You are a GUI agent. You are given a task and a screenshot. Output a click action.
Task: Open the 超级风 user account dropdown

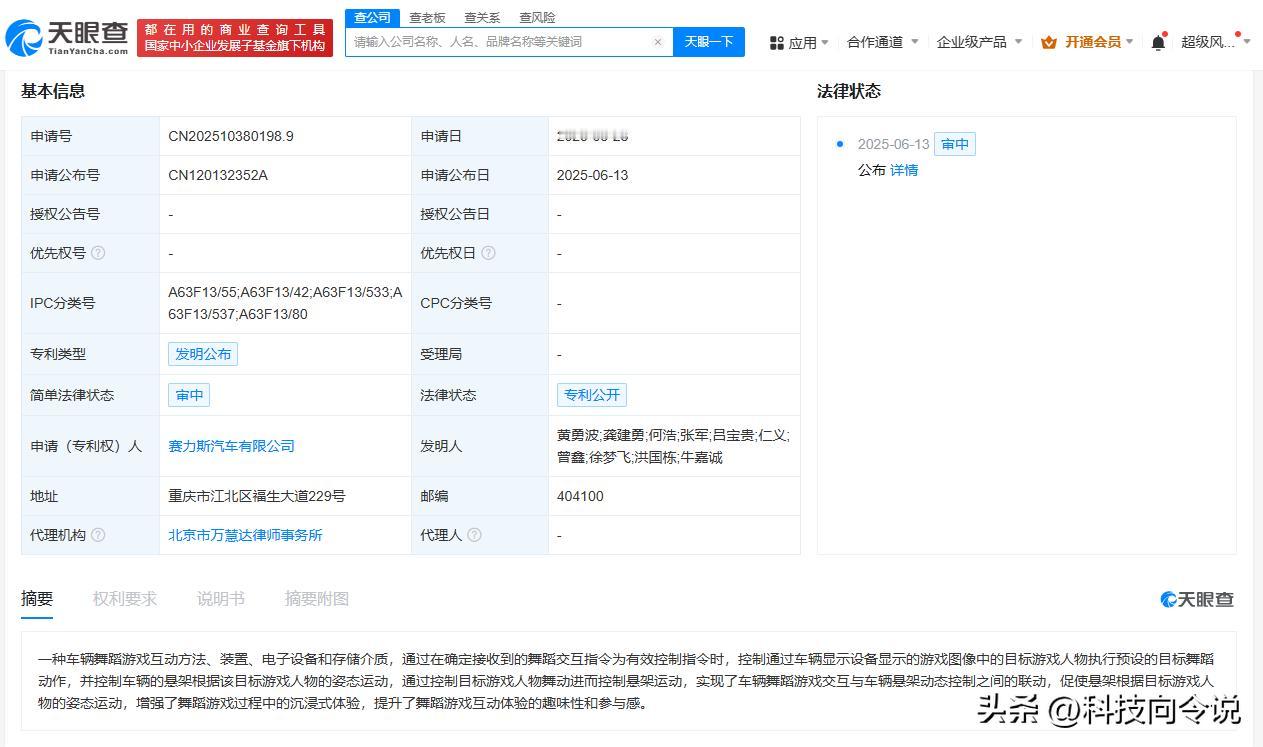point(1216,42)
